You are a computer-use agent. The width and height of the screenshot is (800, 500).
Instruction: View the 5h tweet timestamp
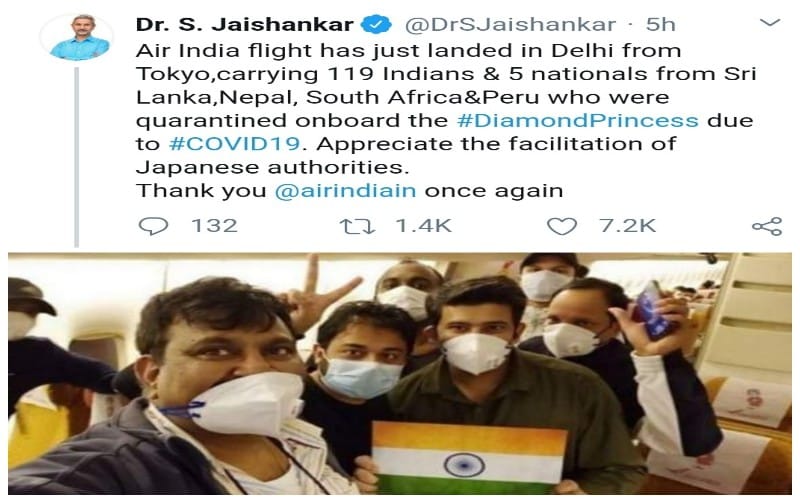(661, 24)
